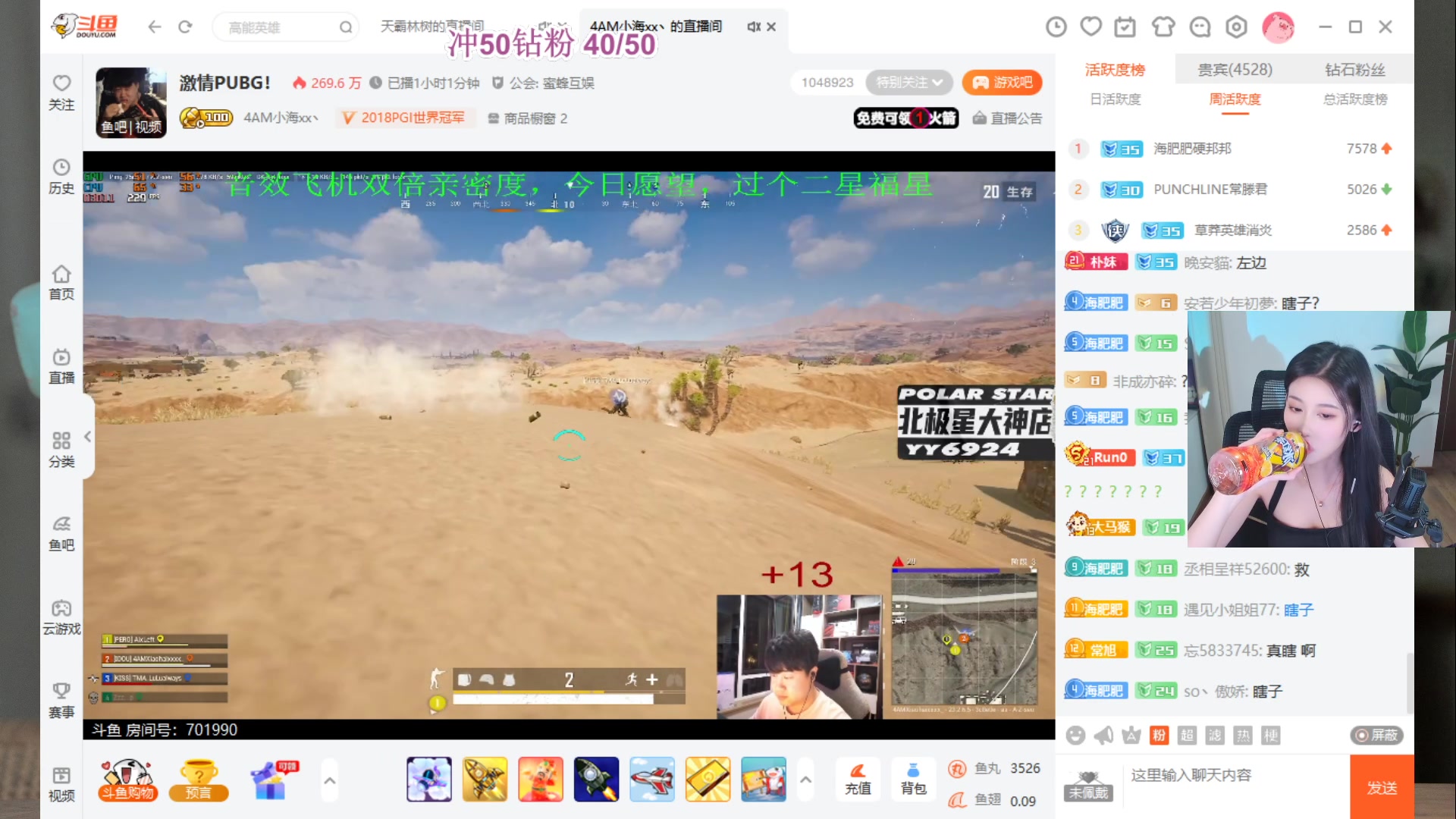Click the megaphone horn icon in chat toolbar

tap(1103, 736)
